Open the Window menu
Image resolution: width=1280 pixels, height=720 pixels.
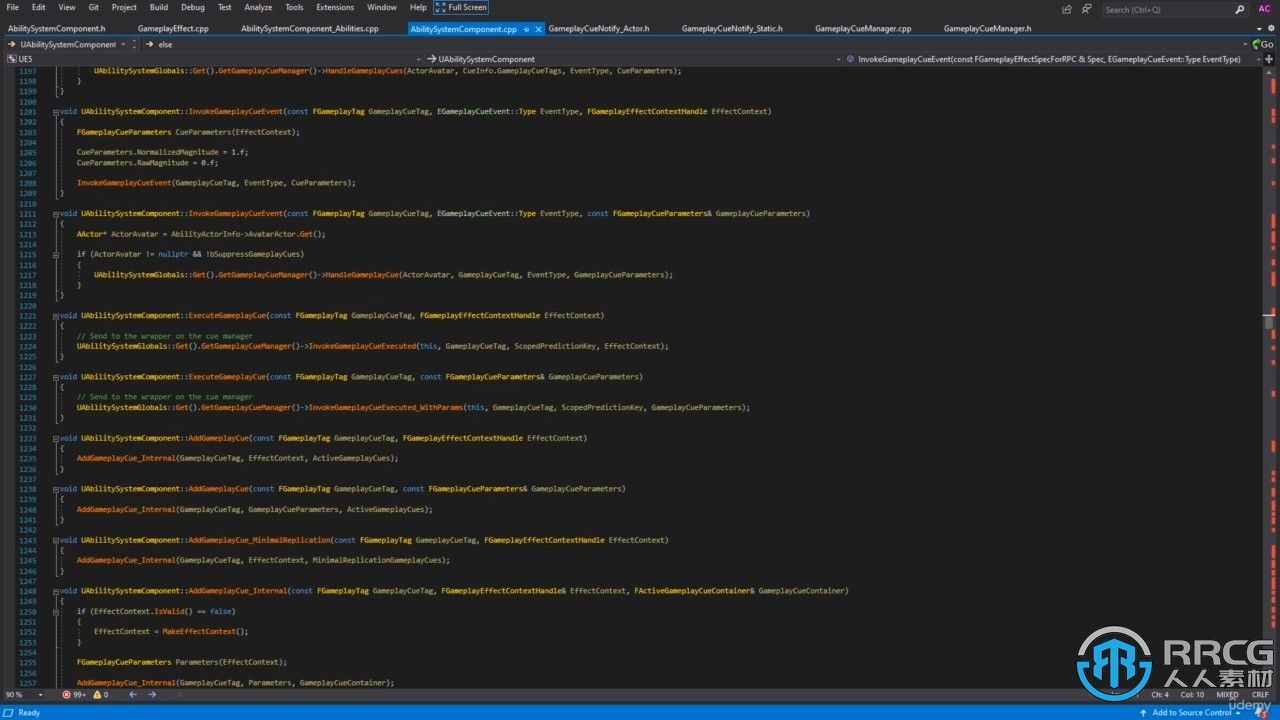(x=381, y=7)
